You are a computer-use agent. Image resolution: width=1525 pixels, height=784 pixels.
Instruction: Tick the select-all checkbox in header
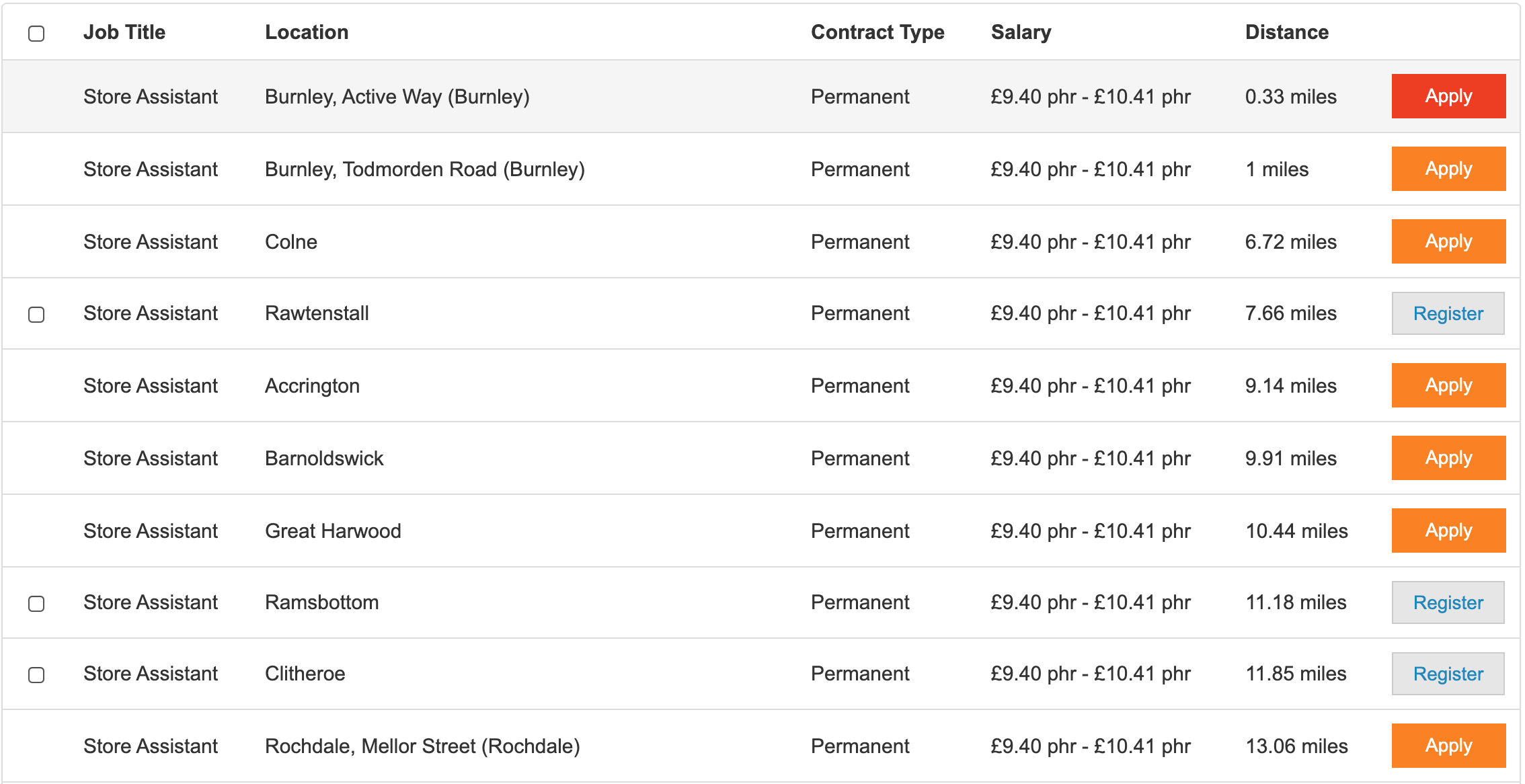click(36, 34)
